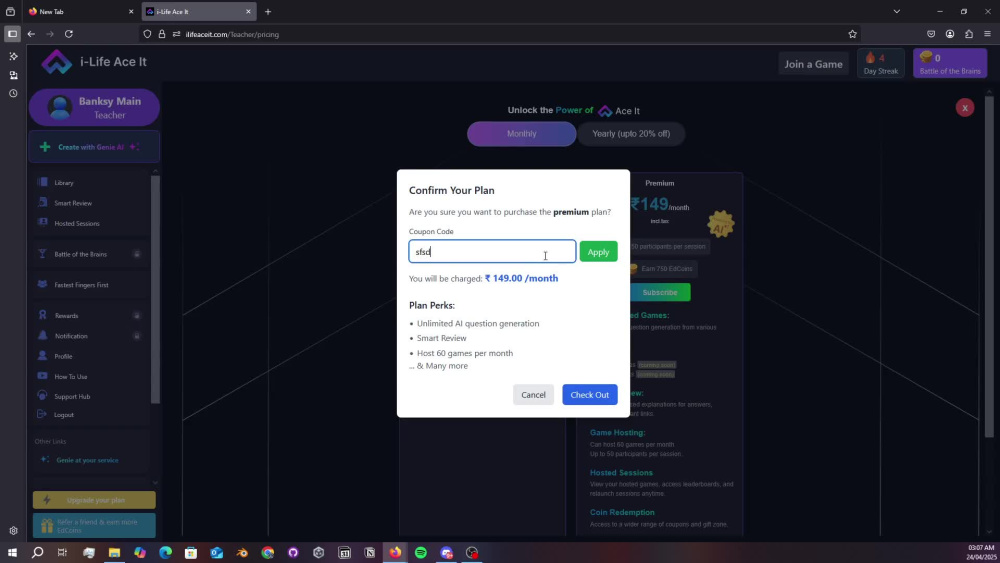The width and height of the screenshot is (1000, 563).
Task: Switch to Yearly (upto 20% off) billing
Action: click(631, 134)
